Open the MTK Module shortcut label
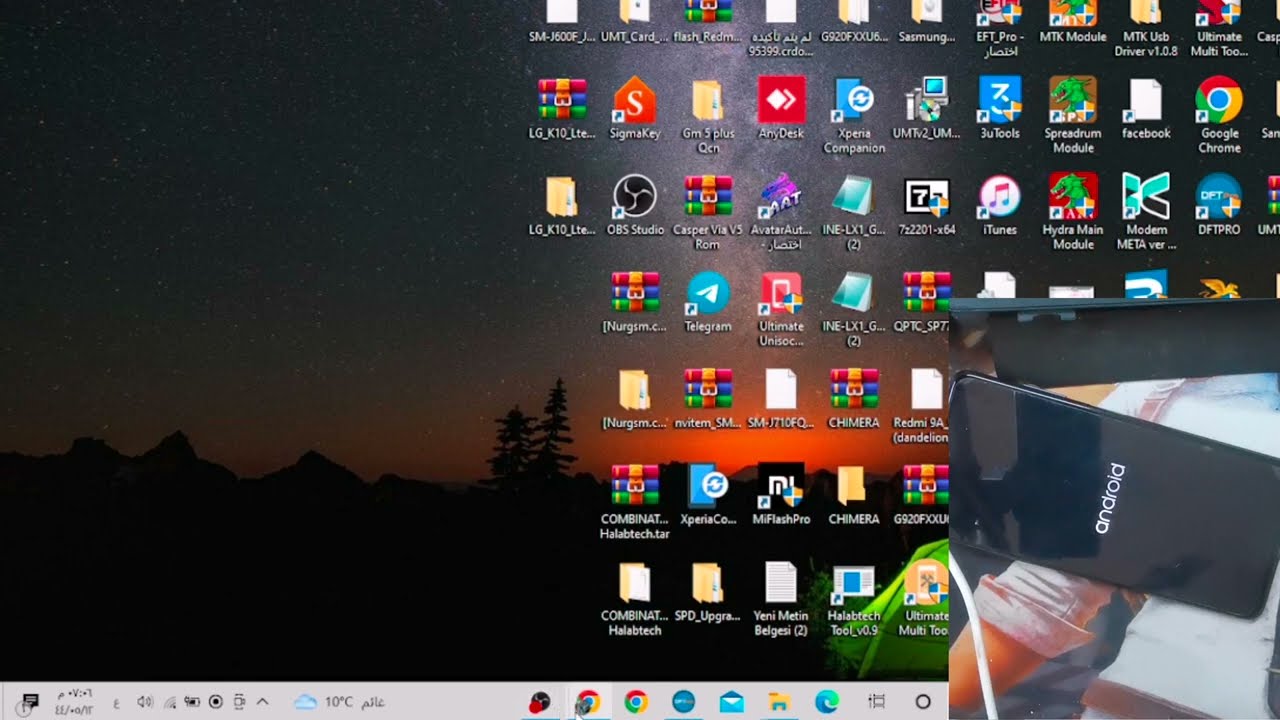Viewport: 1280px width, 720px height. (x=1073, y=37)
